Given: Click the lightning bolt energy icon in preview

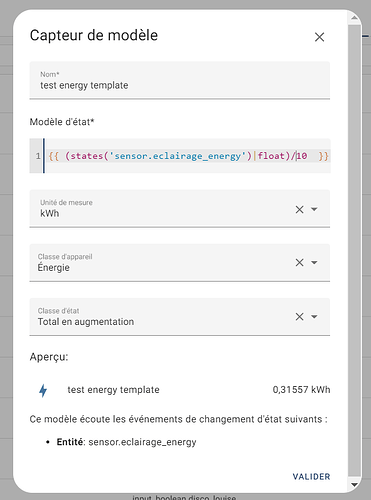Looking at the screenshot, I should [43, 391].
